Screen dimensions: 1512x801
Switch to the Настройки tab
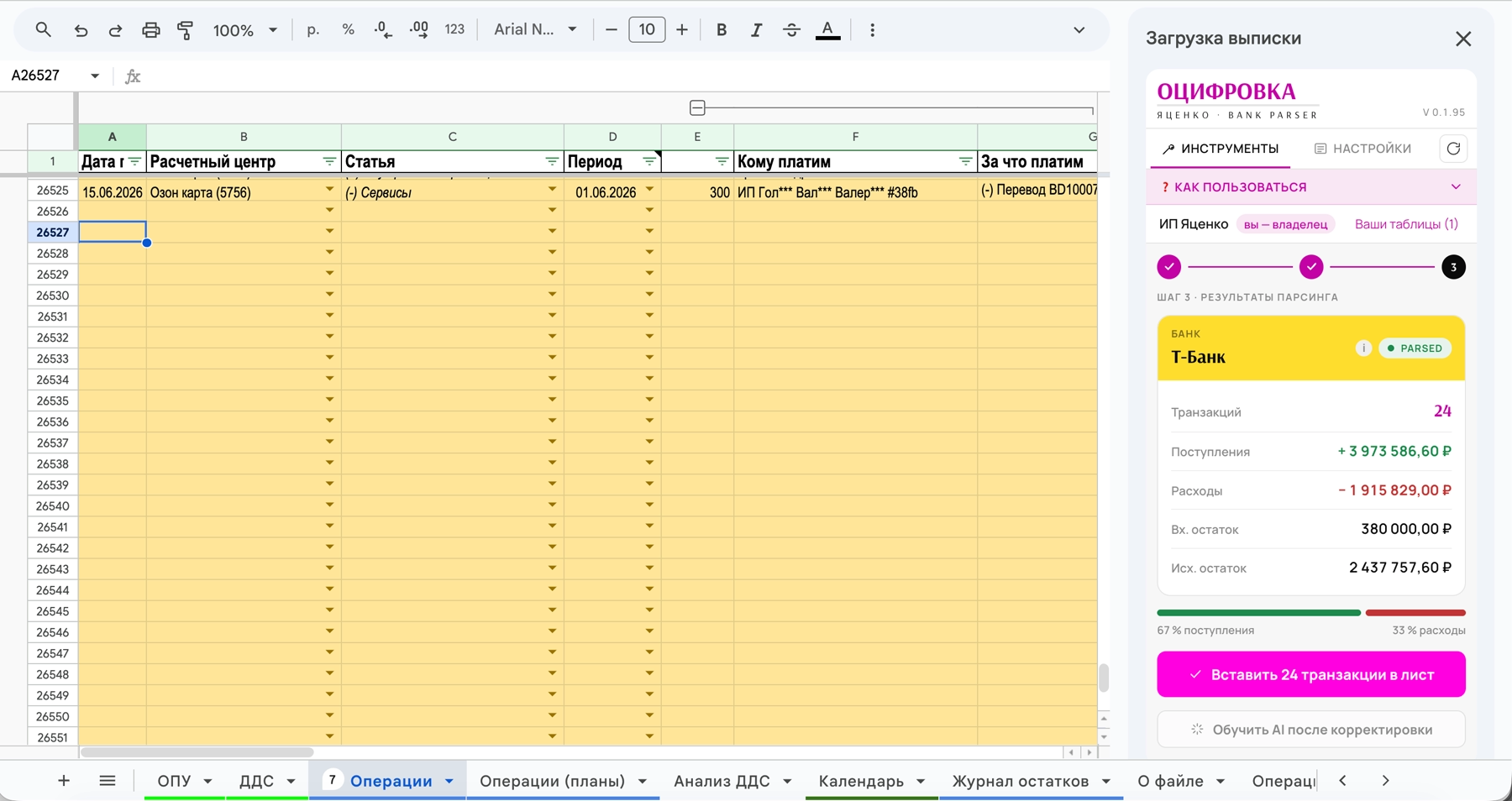(1362, 149)
